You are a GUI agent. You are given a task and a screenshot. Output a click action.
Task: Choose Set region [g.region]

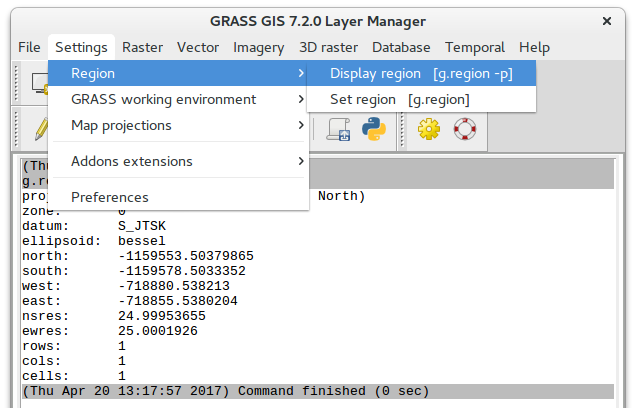[421, 99]
